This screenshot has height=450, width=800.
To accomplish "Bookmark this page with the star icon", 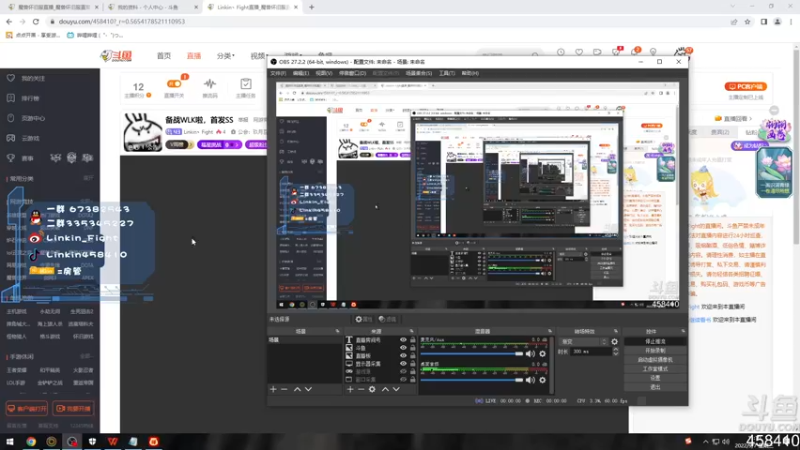I will pyautogui.click(x=747, y=21).
